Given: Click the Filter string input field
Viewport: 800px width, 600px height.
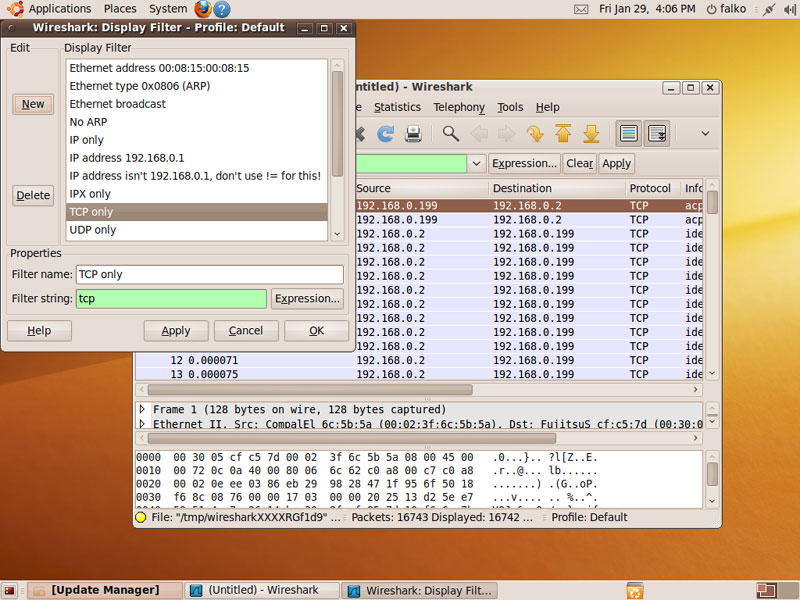Looking at the screenshot, I should tap(171, 299).
